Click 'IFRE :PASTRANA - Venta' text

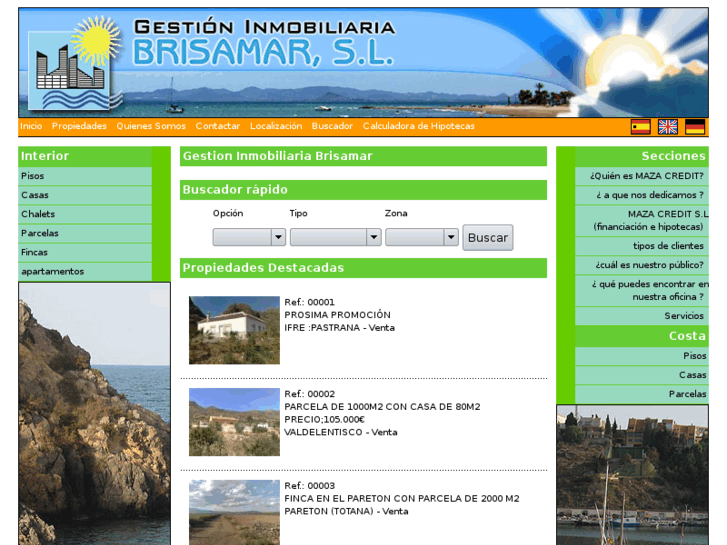tap(339, 328)
